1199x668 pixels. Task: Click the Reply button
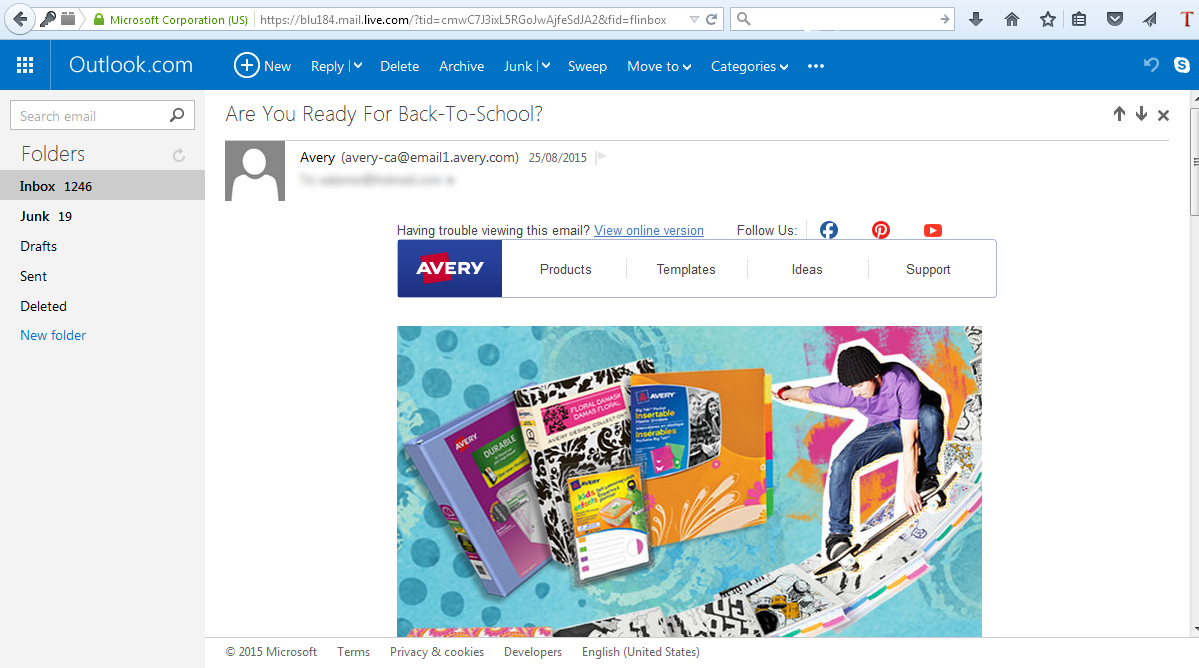pos(327,66)
